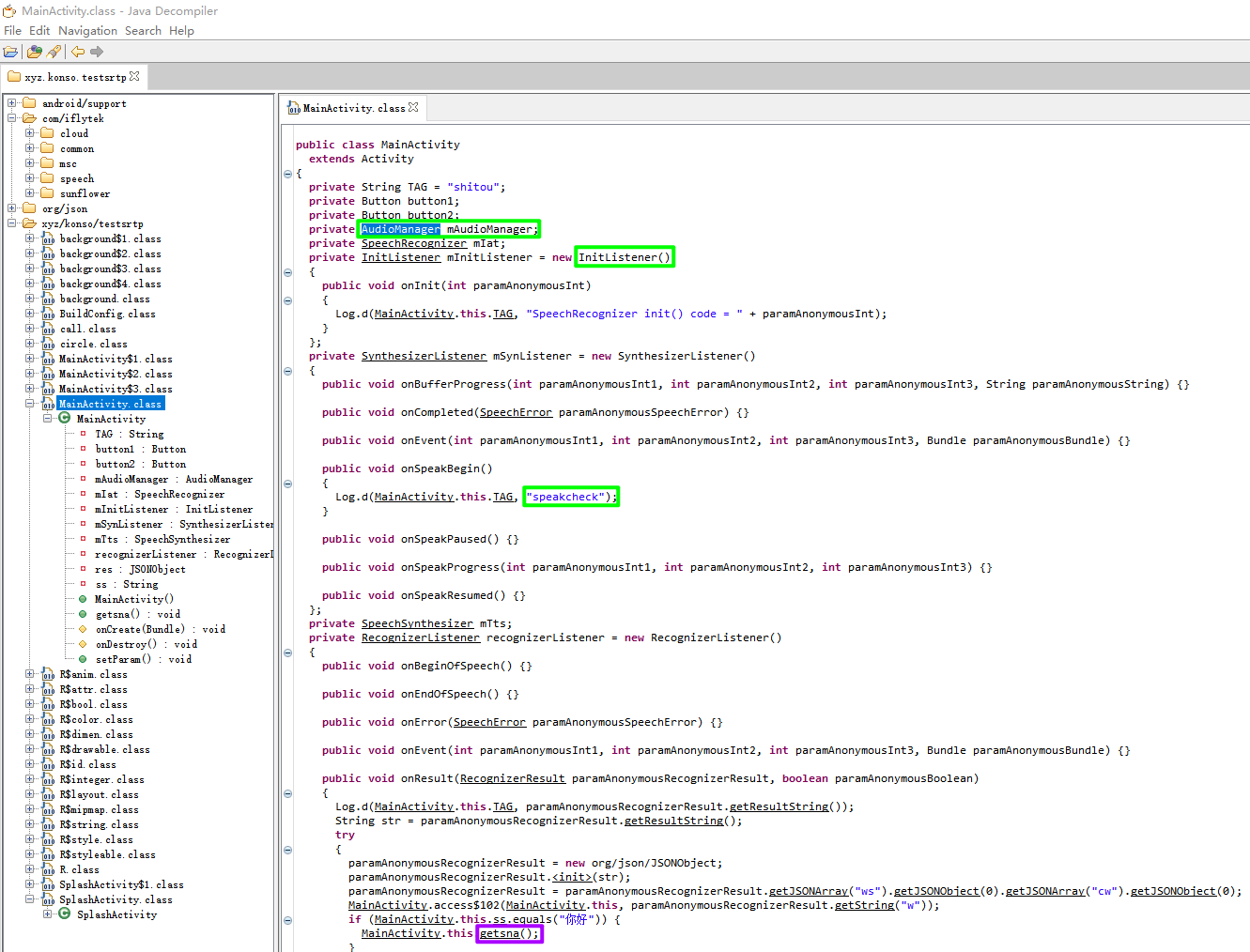Click the circle.class file icon

tap(47, 344)
